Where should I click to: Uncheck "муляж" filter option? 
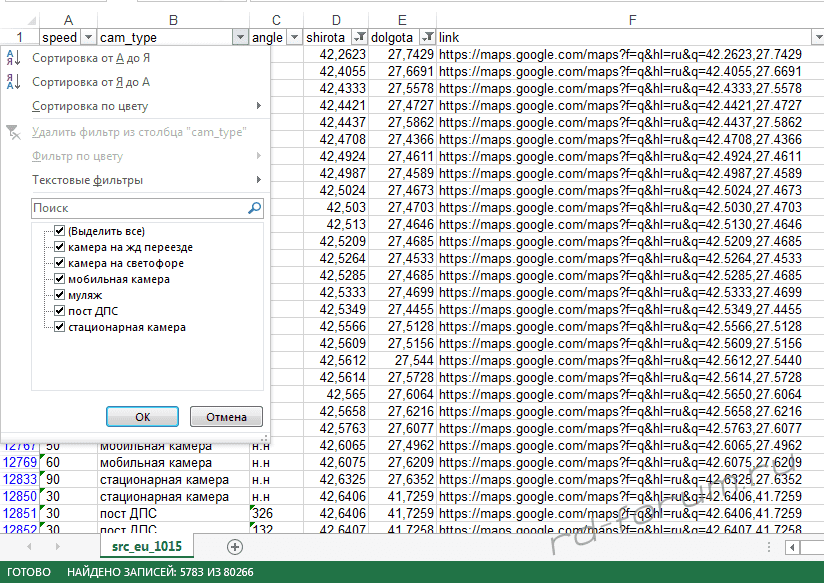[x=59, y=295]
